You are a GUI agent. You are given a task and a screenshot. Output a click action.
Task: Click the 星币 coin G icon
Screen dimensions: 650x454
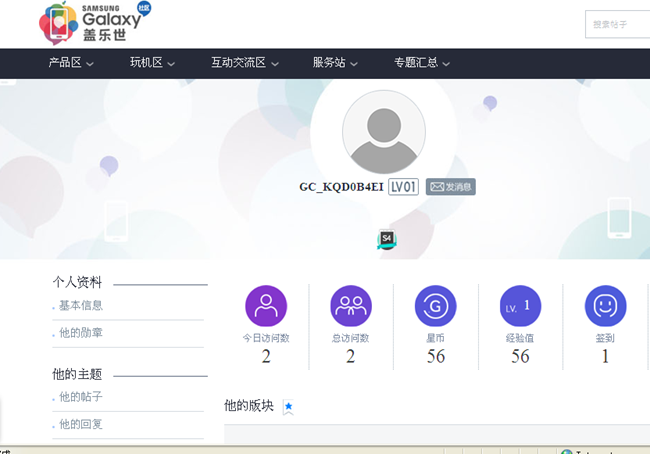pos(436,306)
